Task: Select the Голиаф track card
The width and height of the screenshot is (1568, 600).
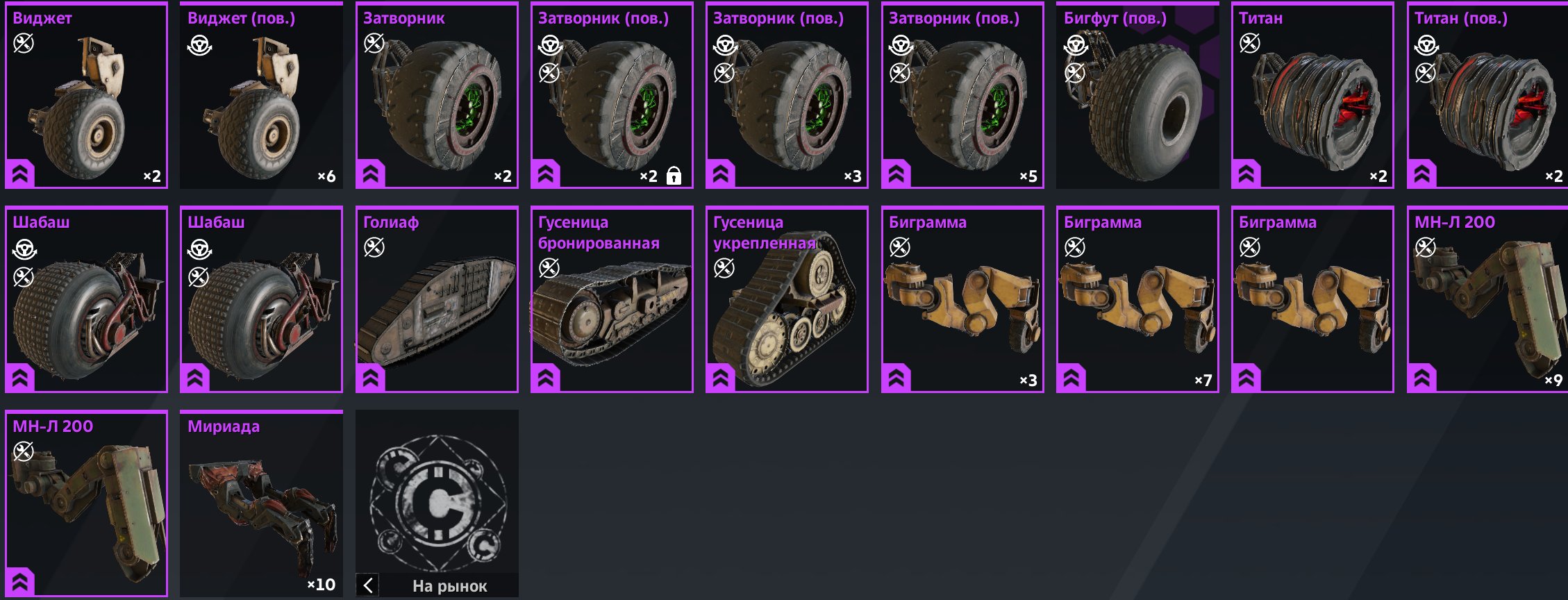Action: (x=437, y=299)
